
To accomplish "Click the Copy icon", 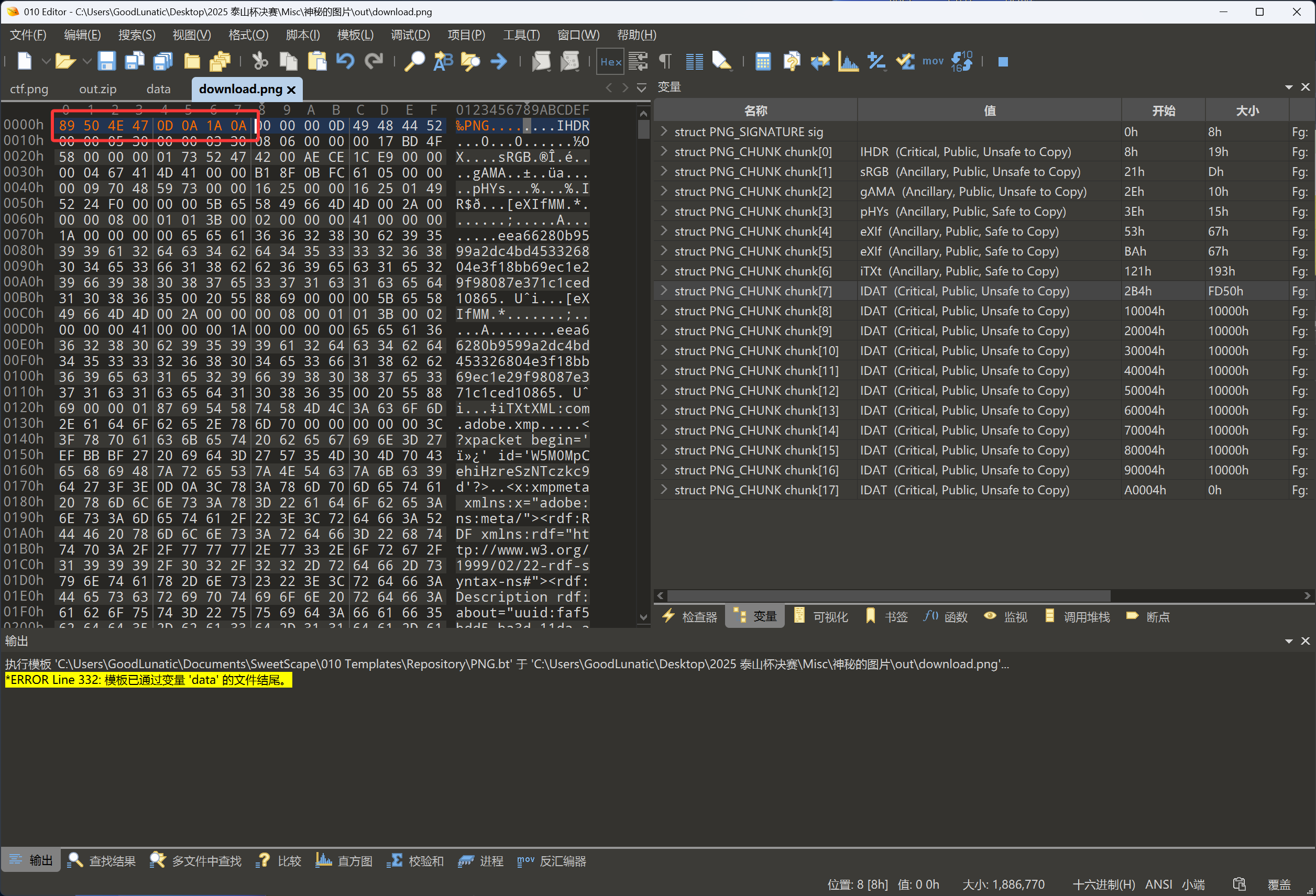I will coord(288,61).
